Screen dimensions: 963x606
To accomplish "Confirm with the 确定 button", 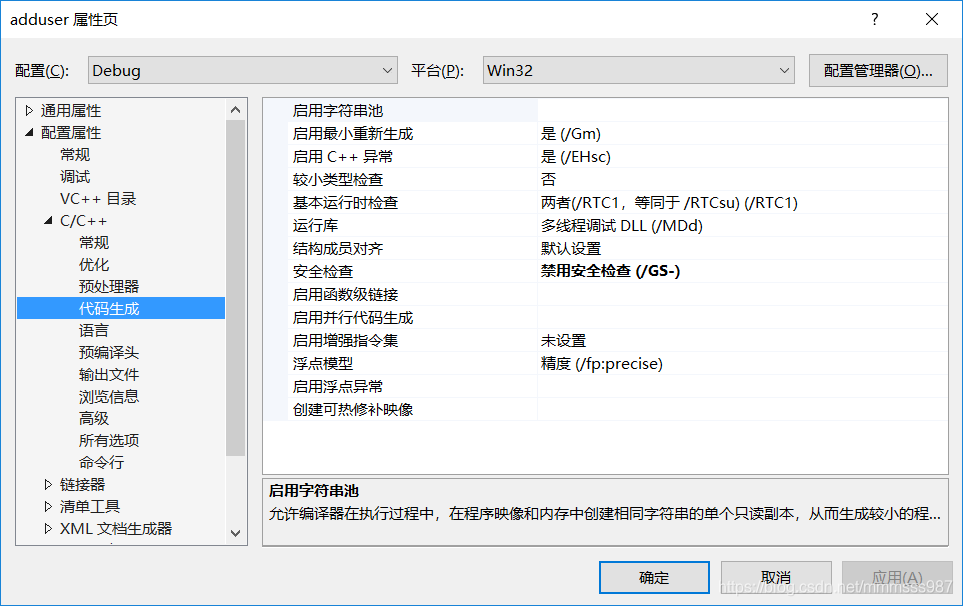I will pos(654,577).
